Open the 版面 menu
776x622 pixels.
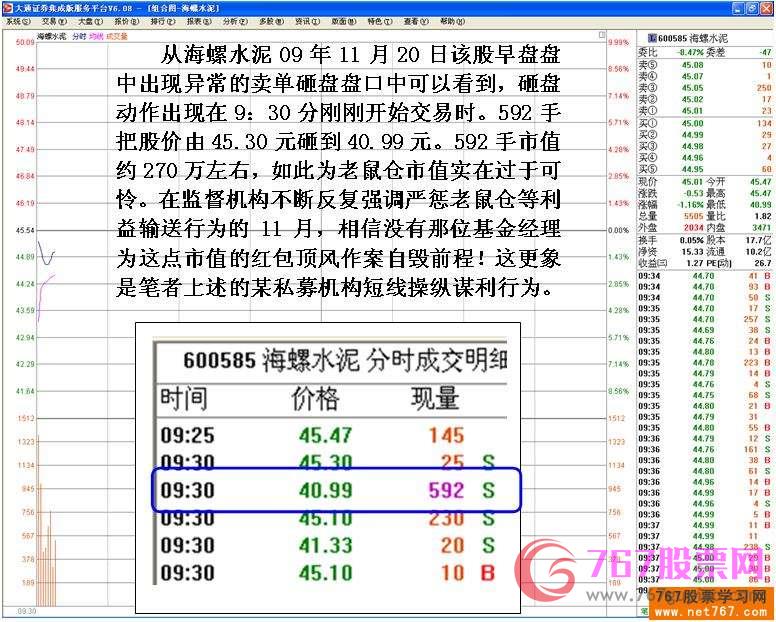tap(343, 22)
